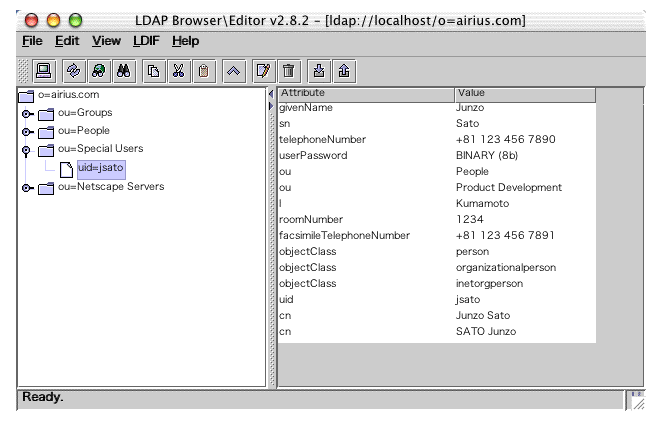Click the pencil Edit entry toolbar icon
Viewport: 663px width, 422px height.
click(263, 71)
